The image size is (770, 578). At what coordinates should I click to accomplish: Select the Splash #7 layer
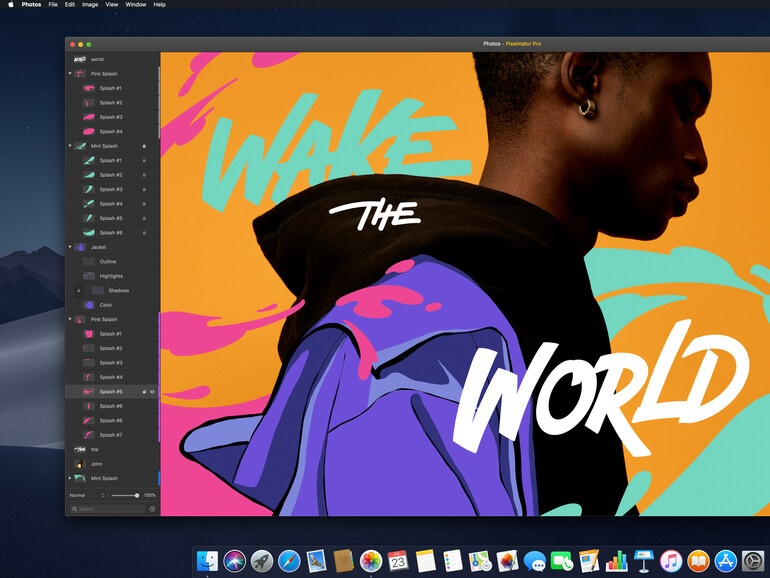112,435
